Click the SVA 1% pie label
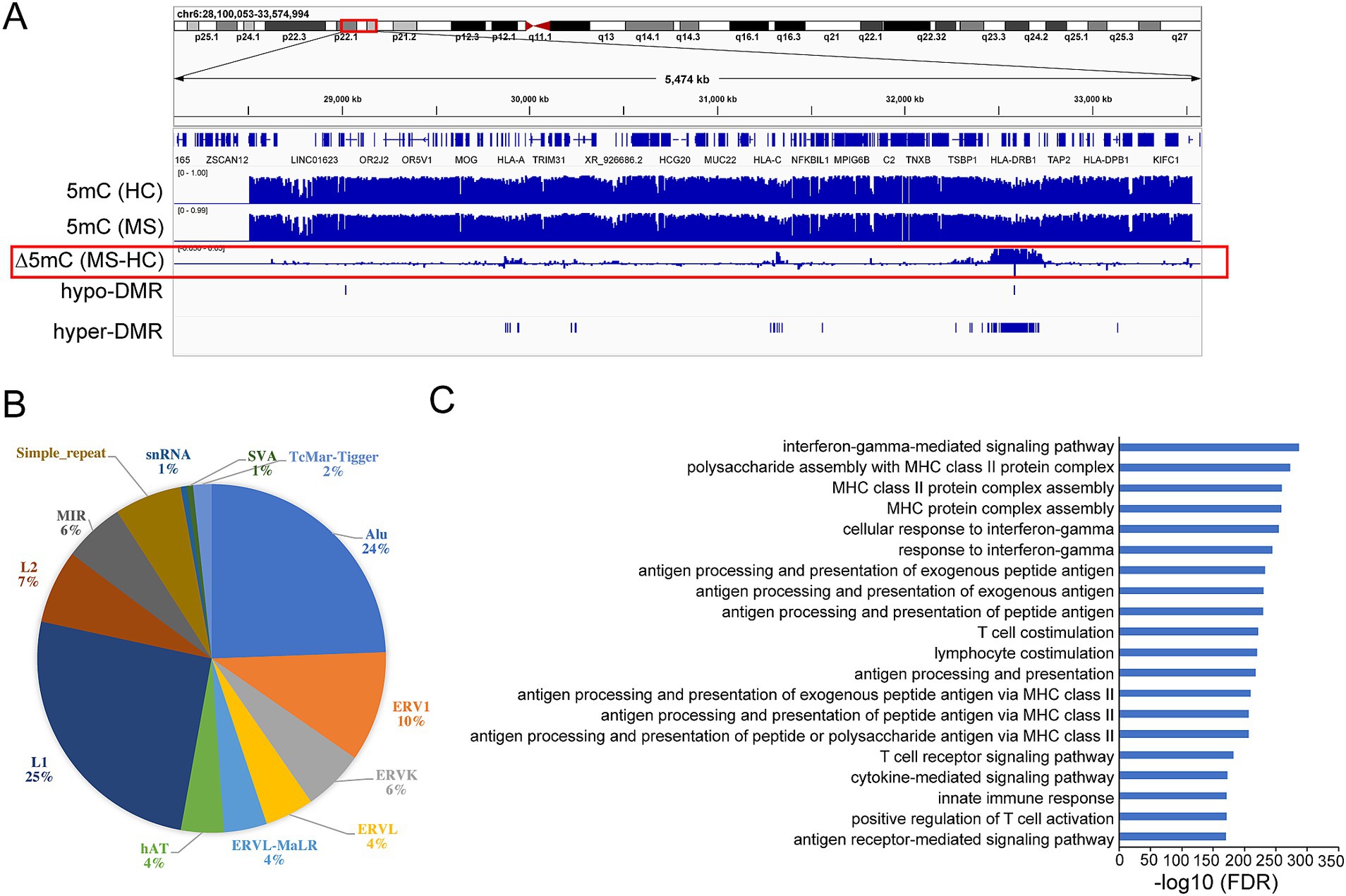The height and width of the screenshot is (896, 1346). (262, 463)
